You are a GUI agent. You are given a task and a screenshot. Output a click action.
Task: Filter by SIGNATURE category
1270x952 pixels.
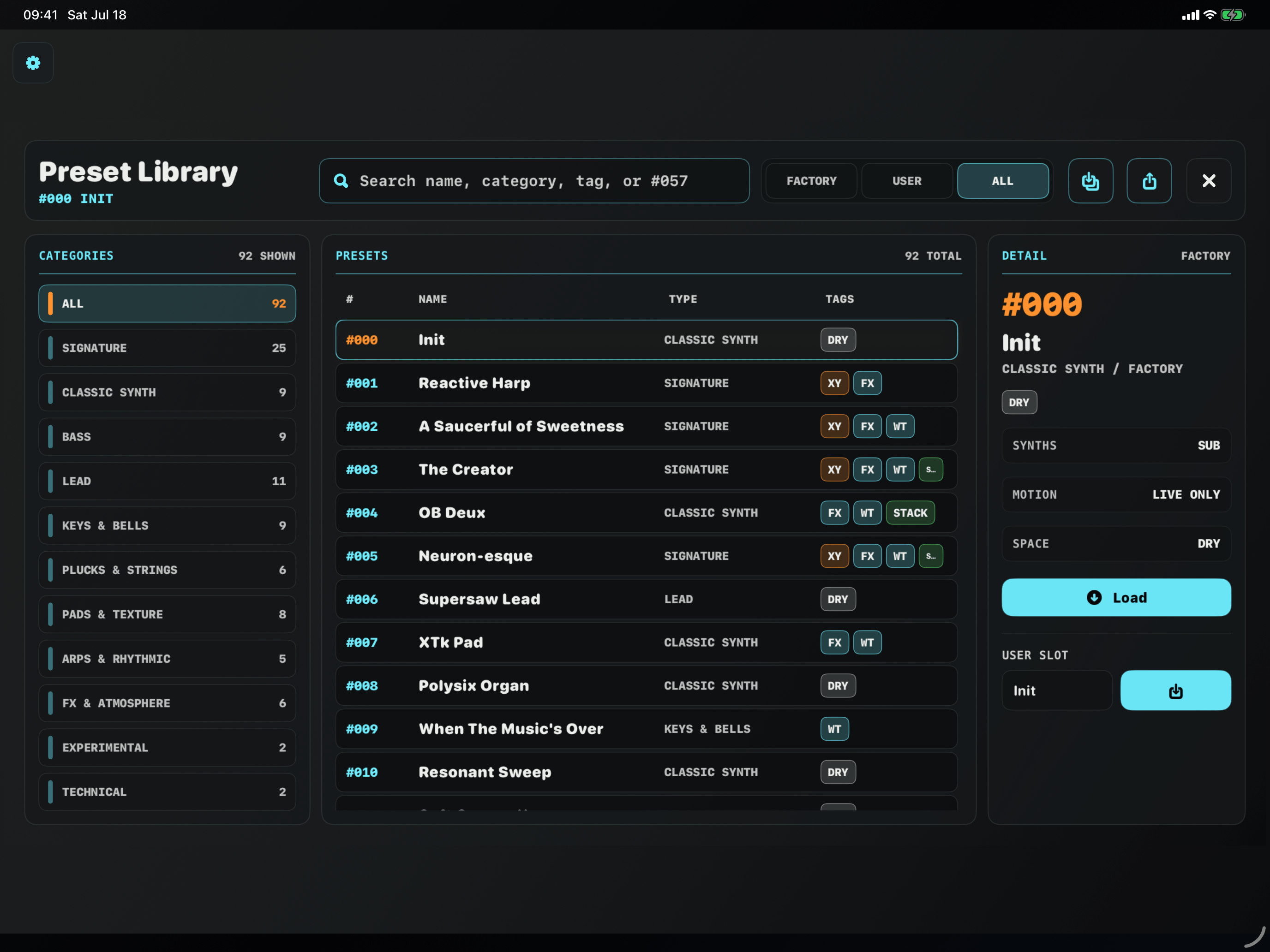point(167,348)
